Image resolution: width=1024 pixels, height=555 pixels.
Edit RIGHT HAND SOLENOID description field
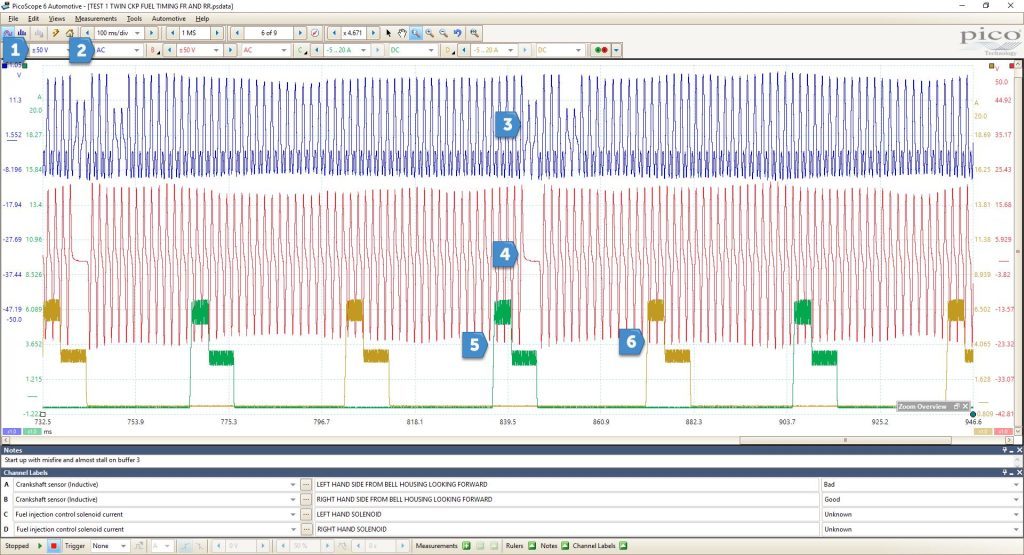(x=566, y=530)
